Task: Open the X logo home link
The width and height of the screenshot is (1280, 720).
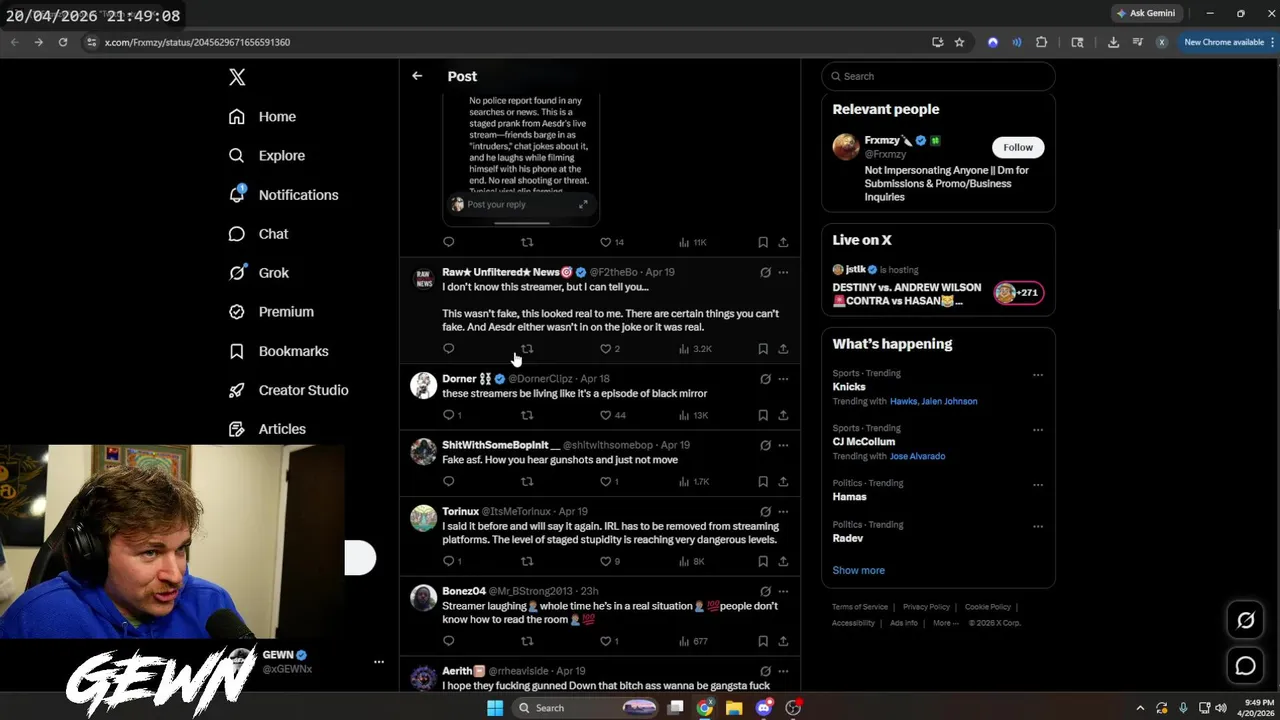Action: coord(237,77)
